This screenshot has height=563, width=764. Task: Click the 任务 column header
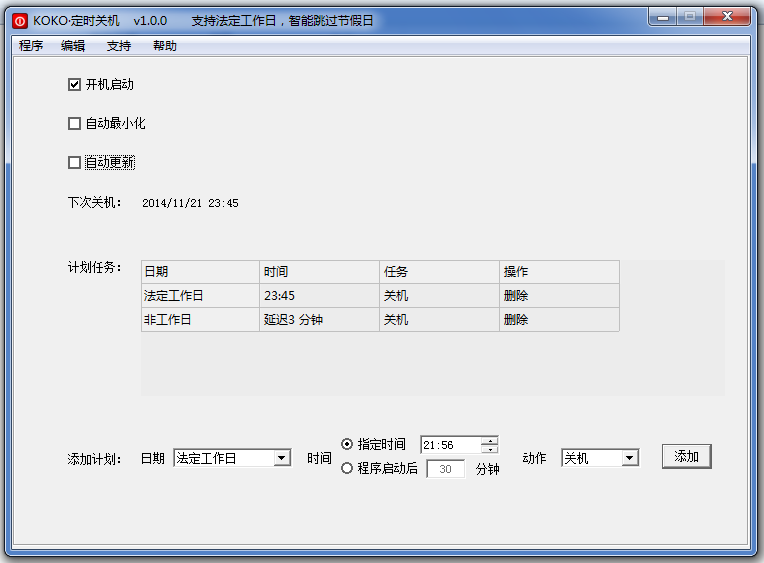[439, 272]
